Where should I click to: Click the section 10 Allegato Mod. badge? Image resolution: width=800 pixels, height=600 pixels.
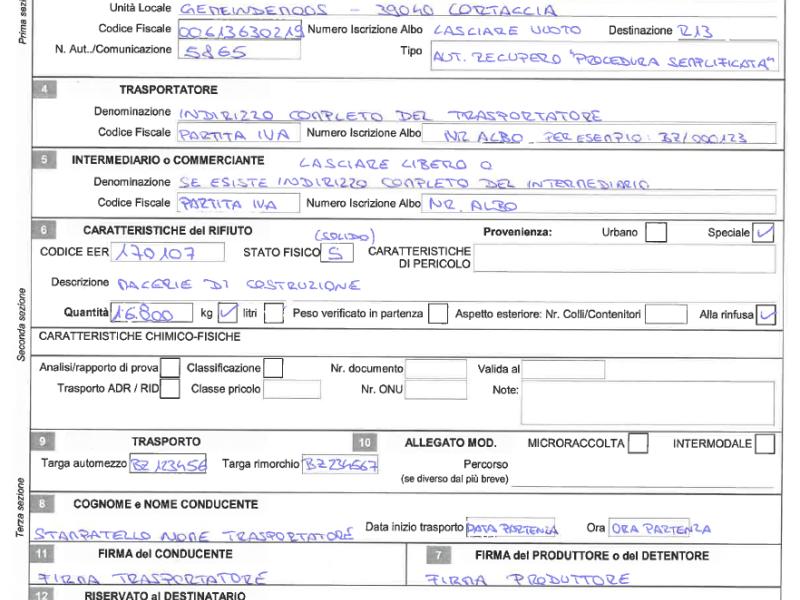pos(364,442)
